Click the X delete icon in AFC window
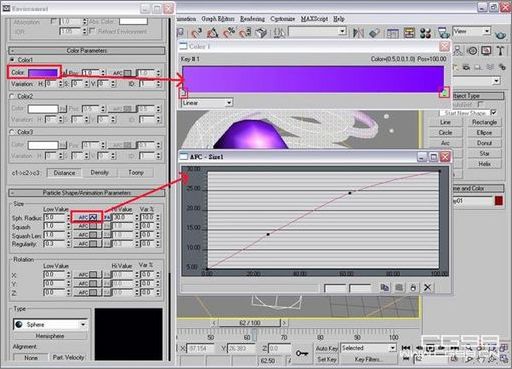 point(428,287)
